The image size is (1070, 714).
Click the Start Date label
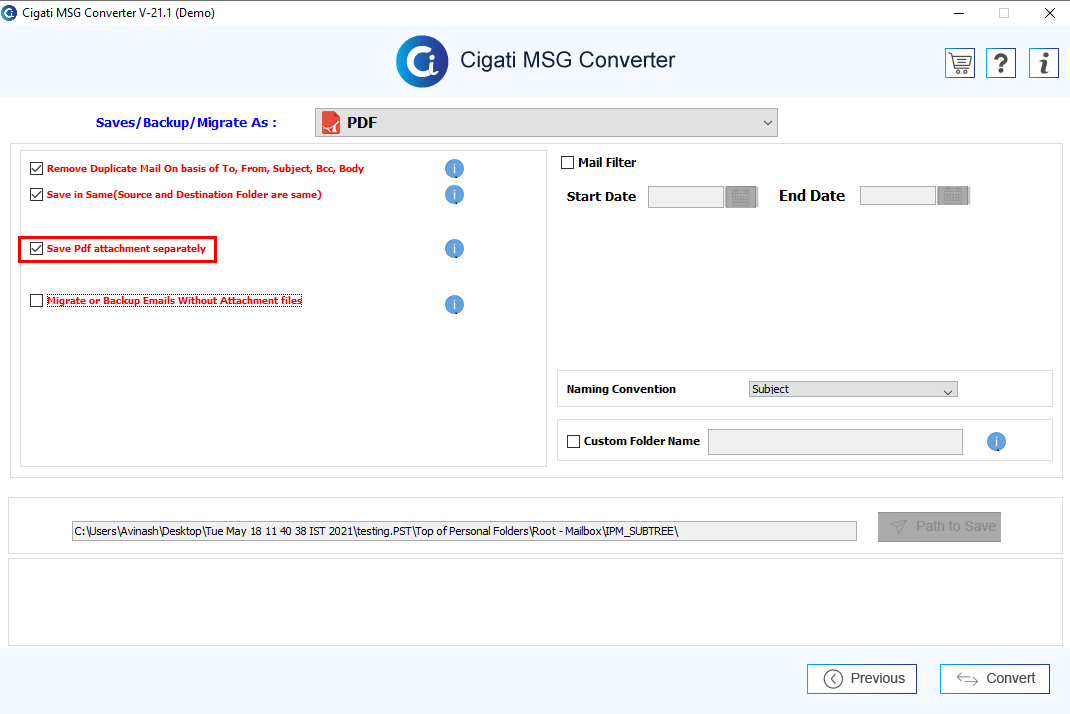coord(601,197)
